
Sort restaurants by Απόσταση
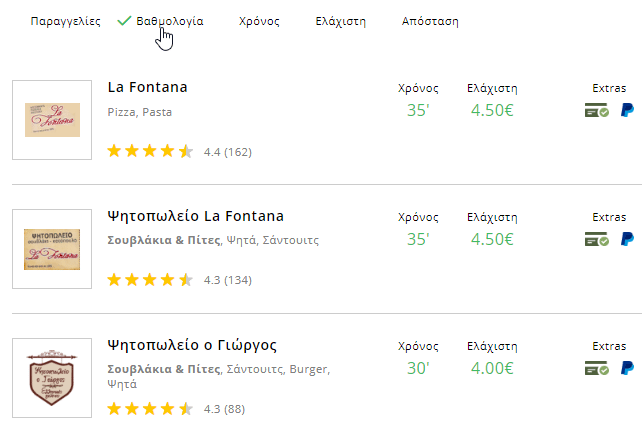click(x=430, y=21)
